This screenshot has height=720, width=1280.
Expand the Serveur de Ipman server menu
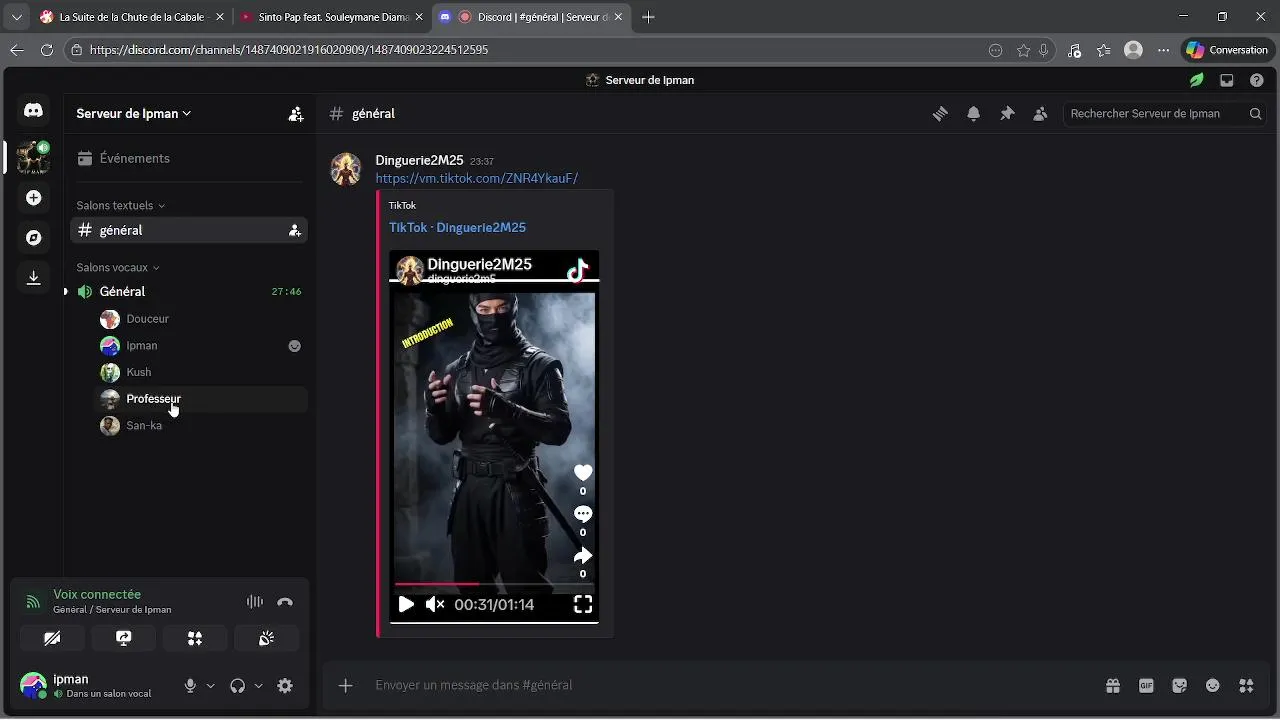[134, 114]
